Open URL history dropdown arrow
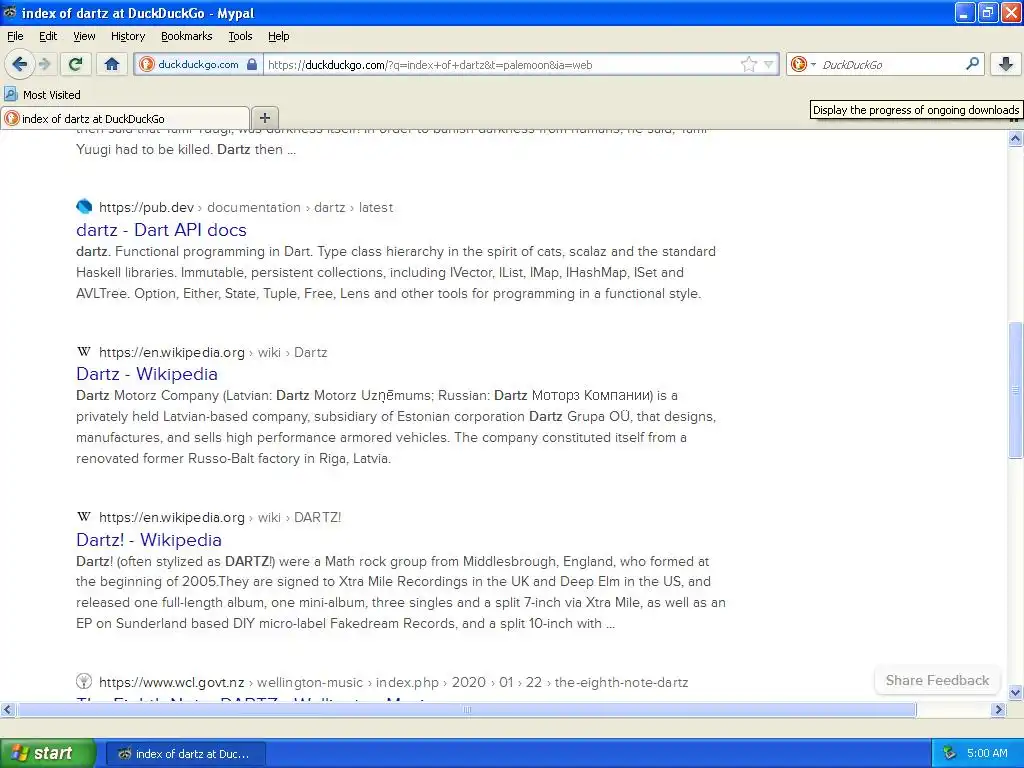Image resolution: width=1024 pixels, height=768 pixels. [769, 64]
